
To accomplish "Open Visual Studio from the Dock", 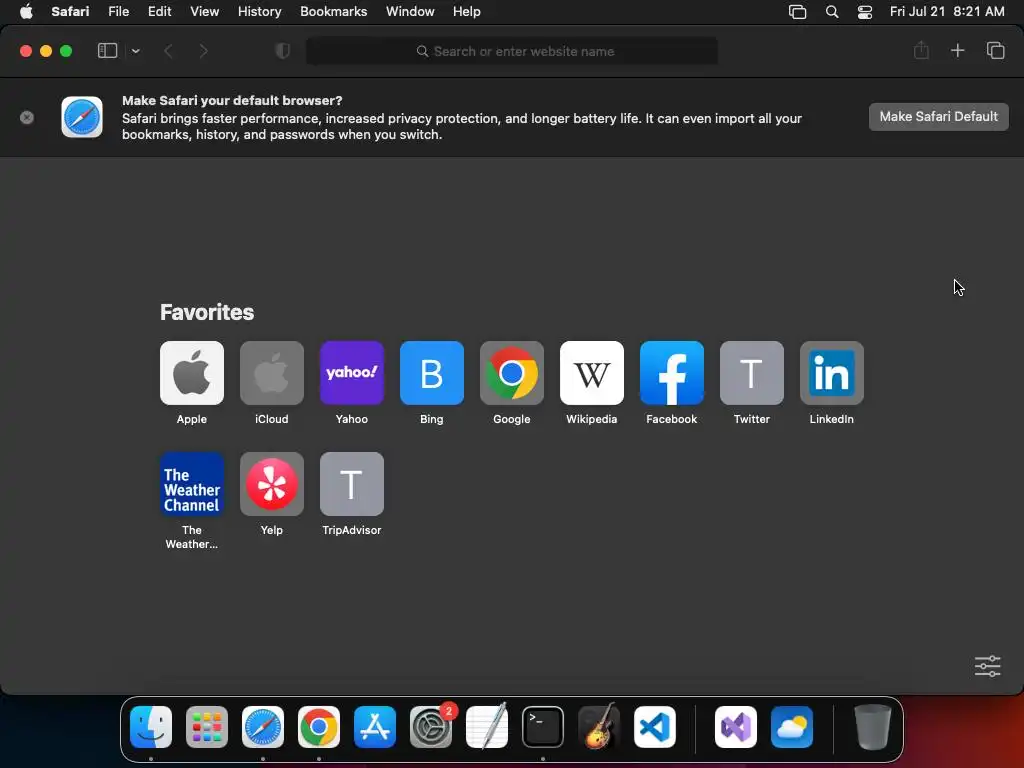I will click(x=736, y=727).
